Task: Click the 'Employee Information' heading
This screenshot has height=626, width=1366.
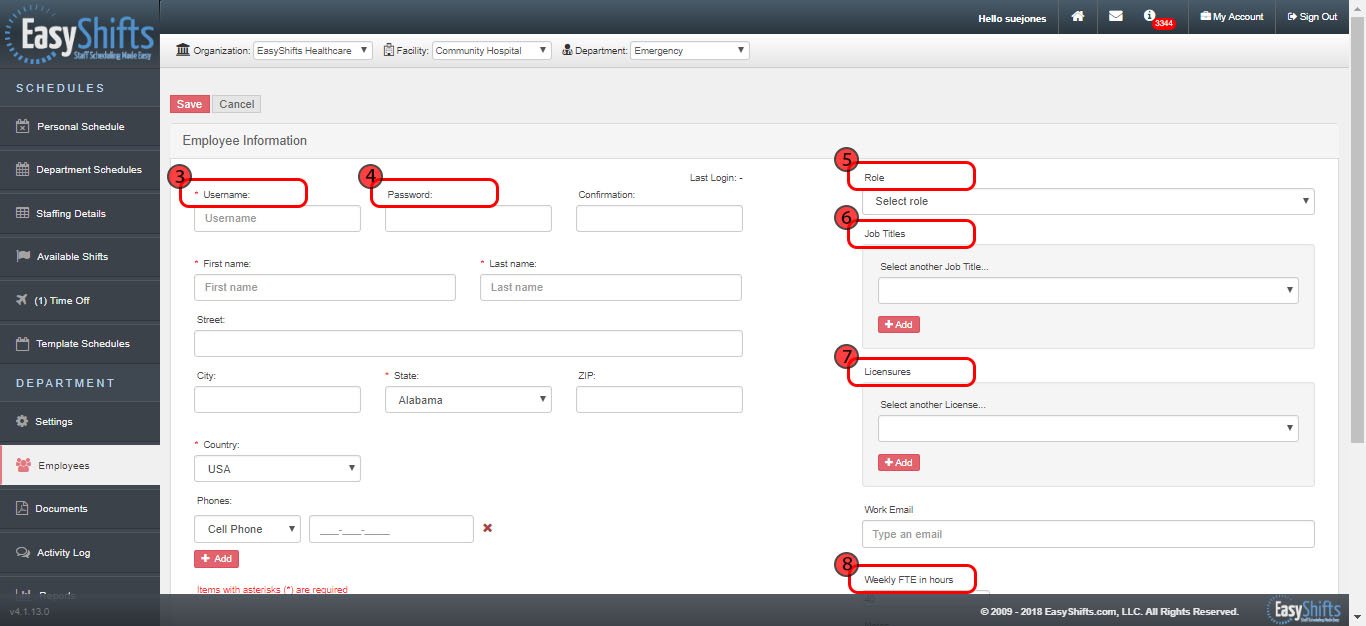Action: coord(245,141)
